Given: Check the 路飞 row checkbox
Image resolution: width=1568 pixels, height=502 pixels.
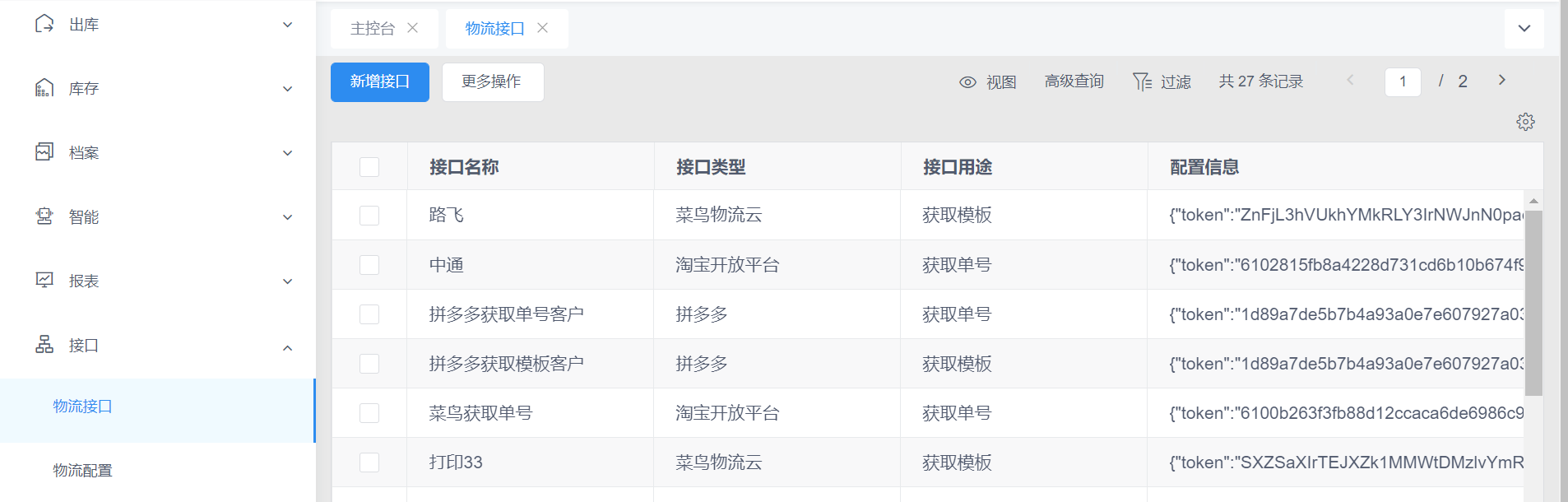Looking at the screenshot, I should click(369, 216).
